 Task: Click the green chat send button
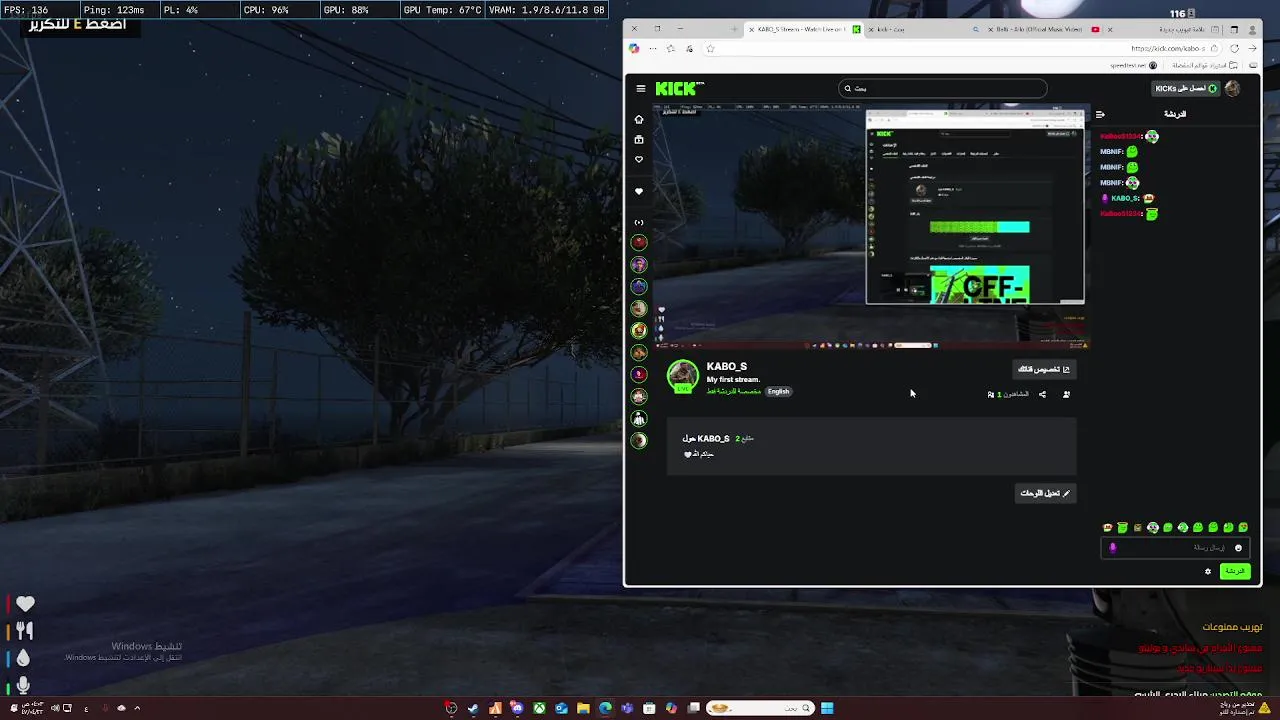pos(1235,571)
